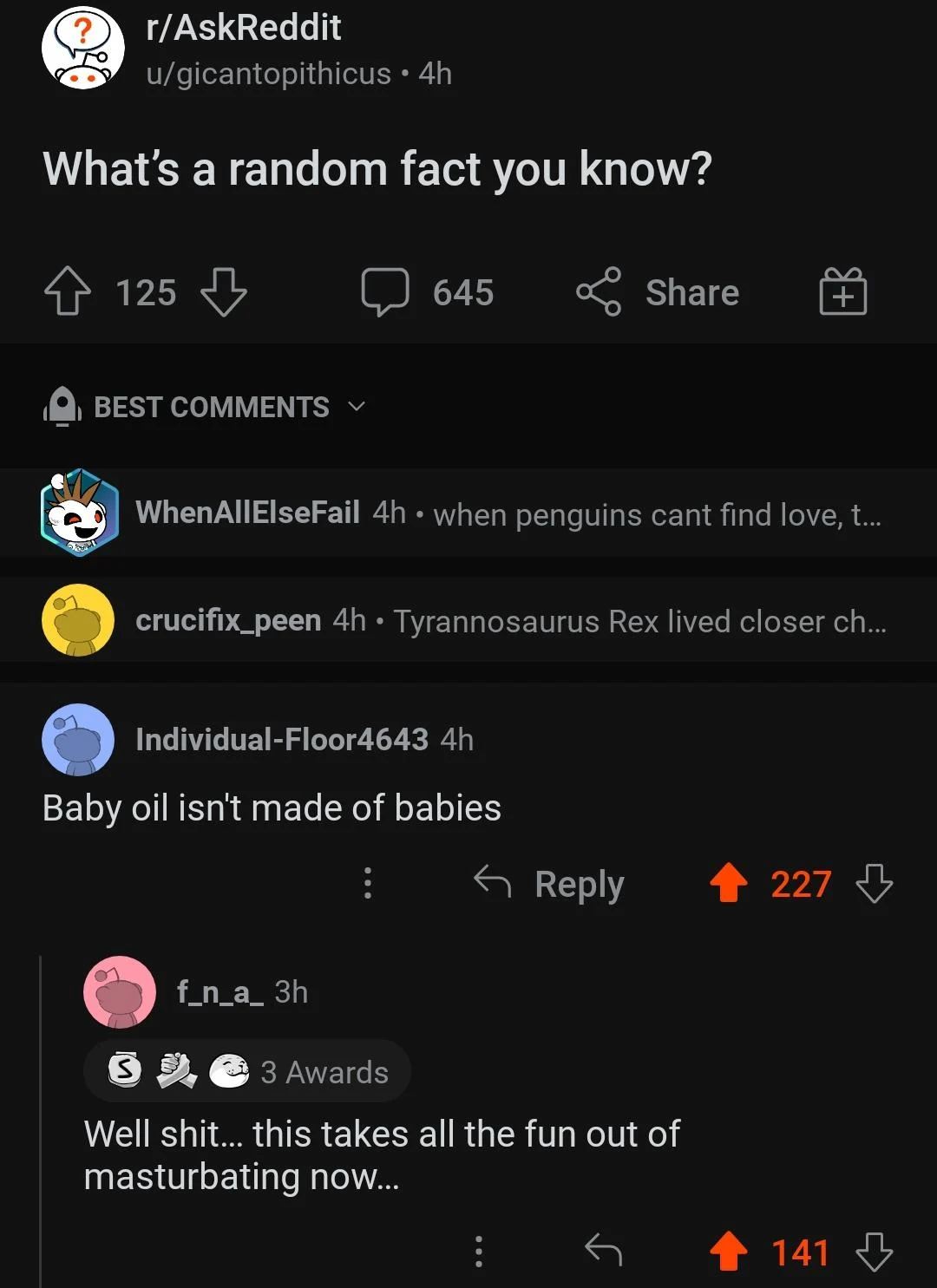
Task: Tap the Share icon on post
Action: (x=599, y=291)
